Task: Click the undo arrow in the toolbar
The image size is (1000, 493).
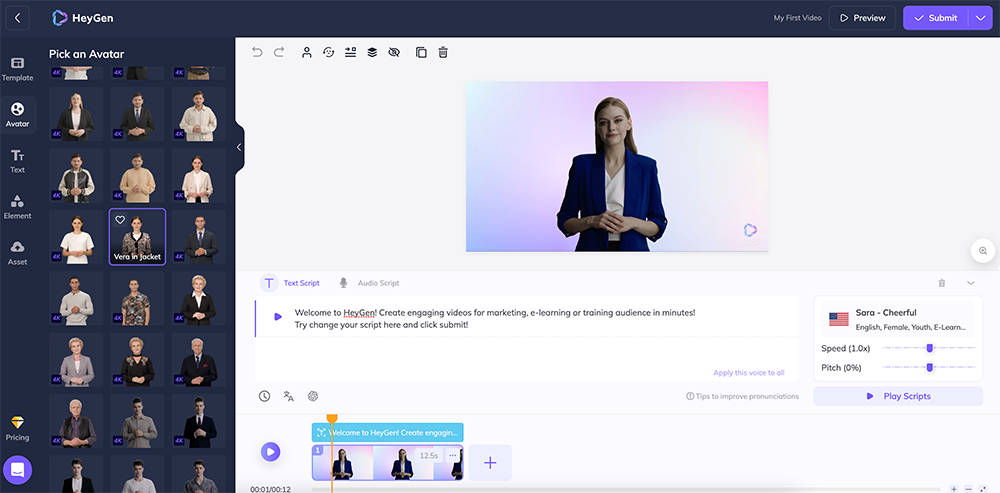Action: coord(257,52)
